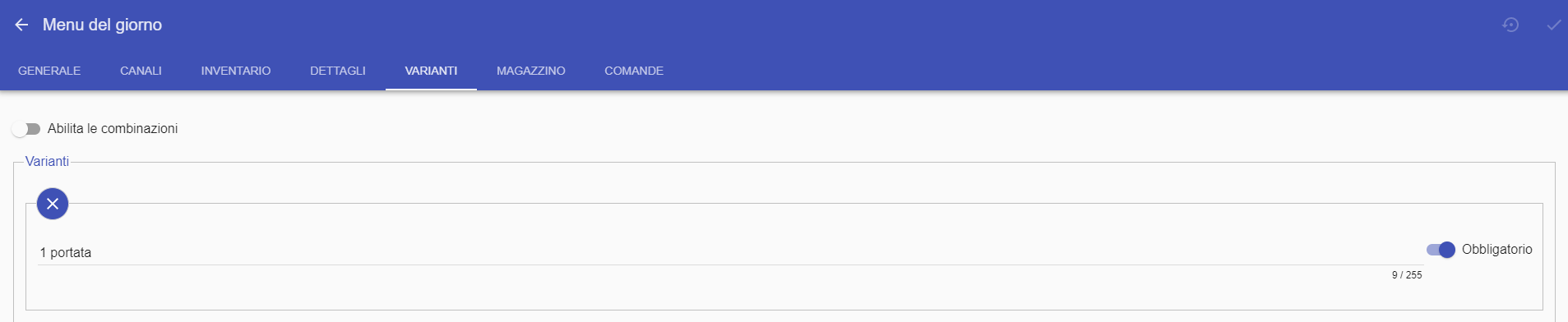Click the Abilita le combinazioni label
The image size is (1568, 322).
pos(113,129)
